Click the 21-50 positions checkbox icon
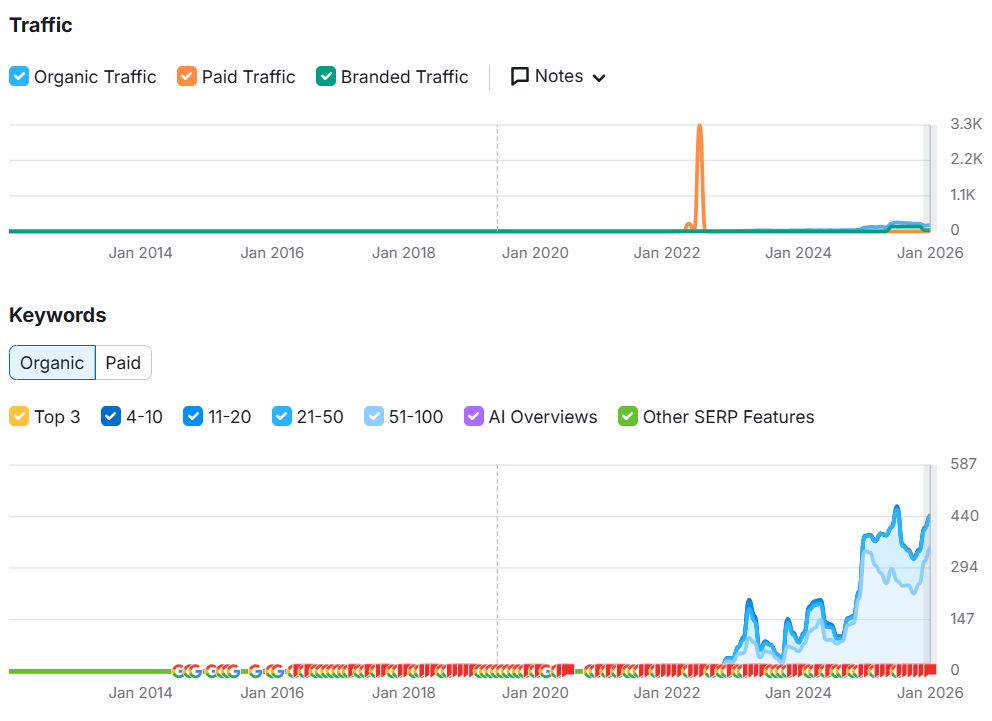992x721 pixels. pyautogui.click(x=282, y=417)
